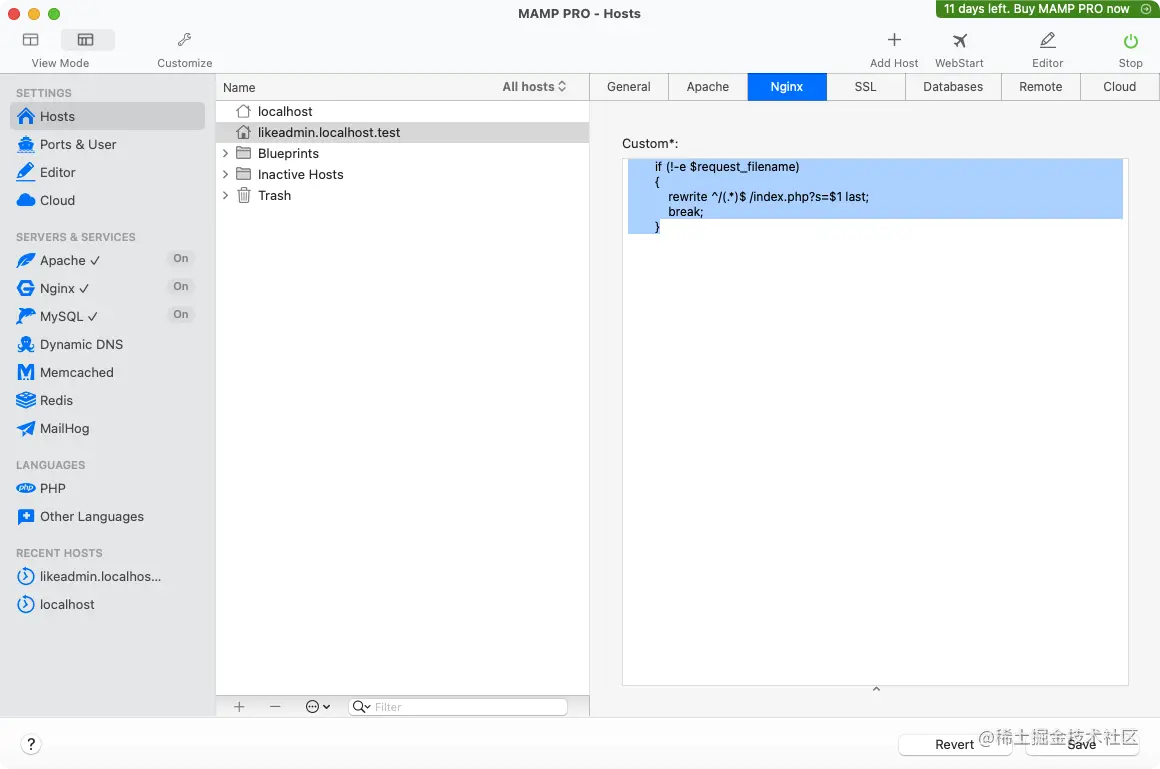Open the filter search options magnifier
This screenshot has width=1160, height=769.
[x=361, y=707]
